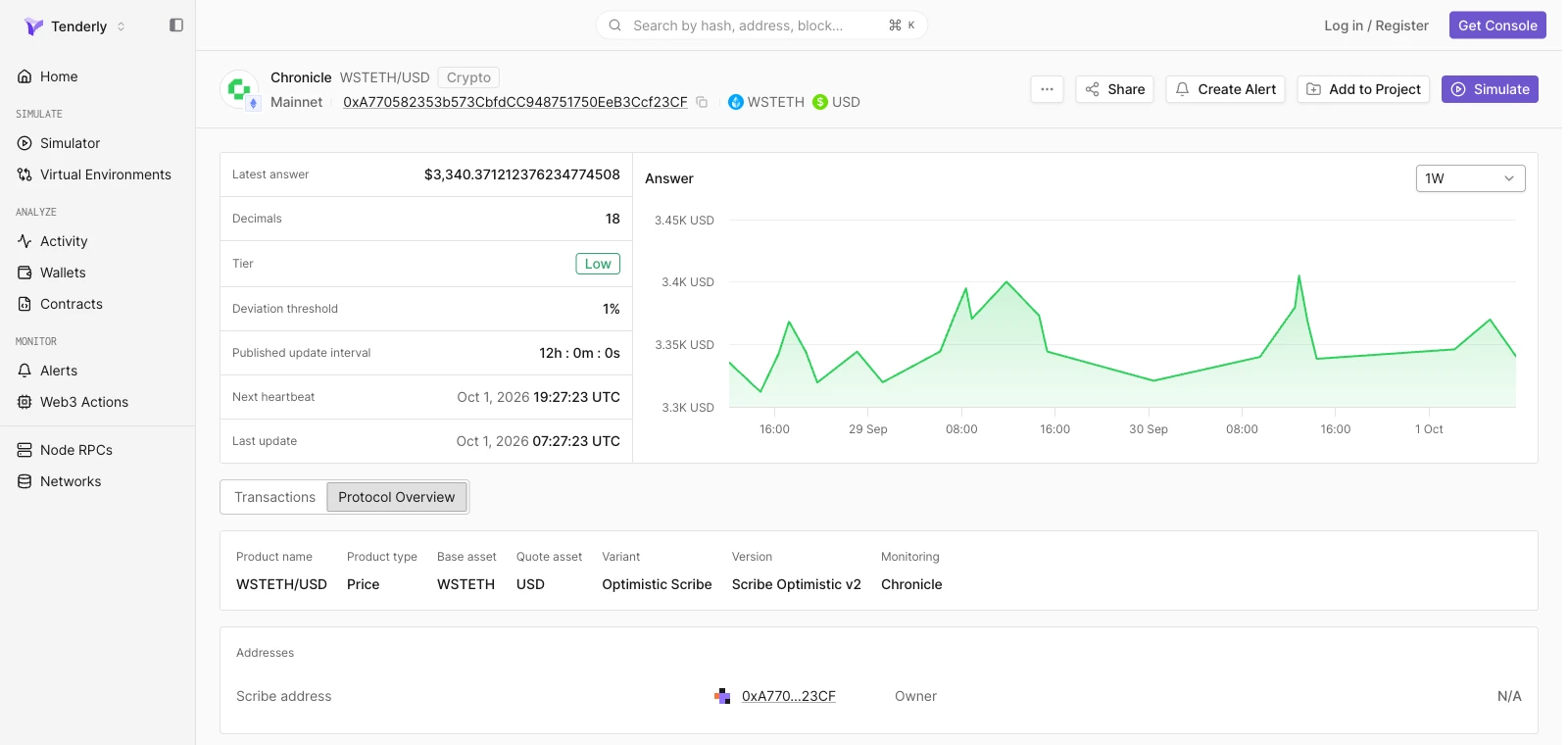
Task: Click the Crypto category tag
Action: tap(468, 77)
